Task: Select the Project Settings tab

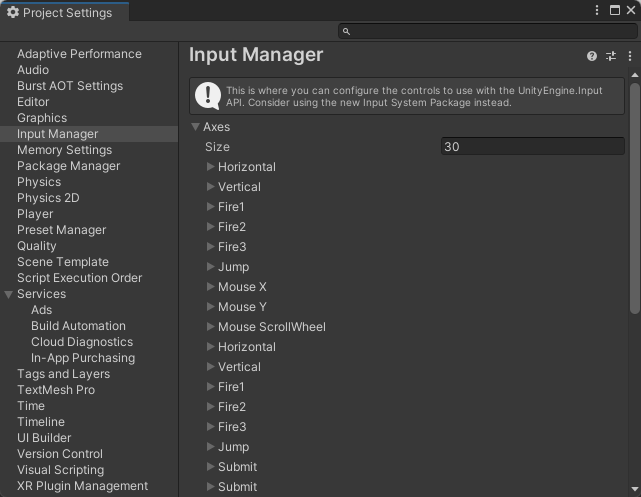Action: [65, 12]
